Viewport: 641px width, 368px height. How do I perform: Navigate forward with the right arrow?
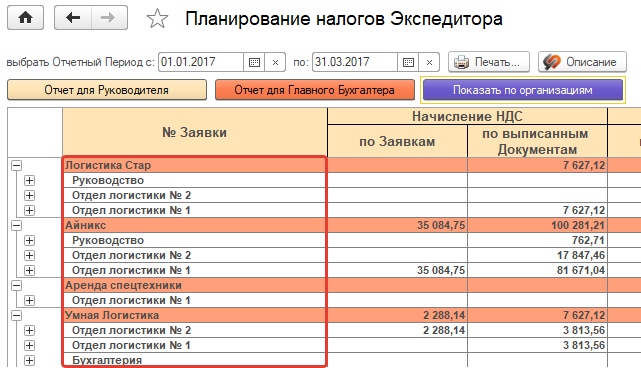tap(109, 18)
